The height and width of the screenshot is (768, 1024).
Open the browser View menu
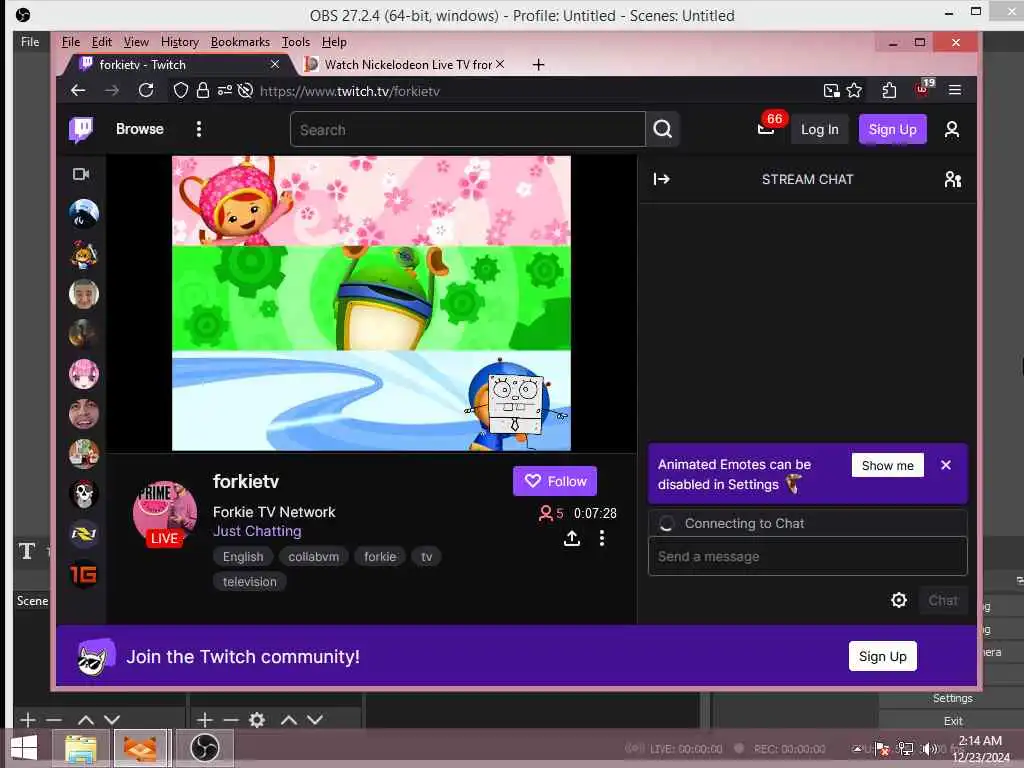click(136, 42)
